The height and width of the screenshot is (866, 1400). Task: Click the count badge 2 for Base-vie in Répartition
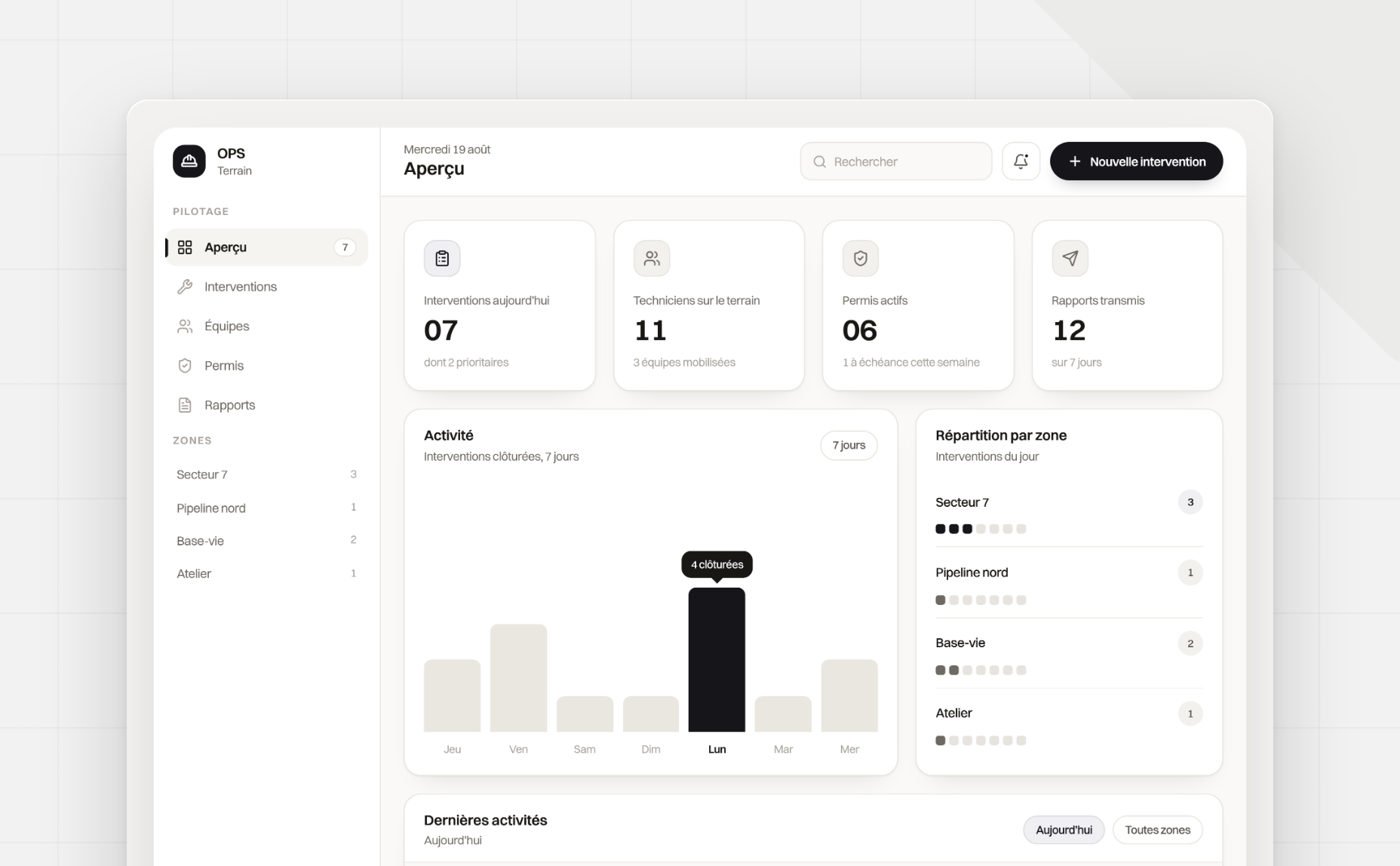[x=1190, y=643]
